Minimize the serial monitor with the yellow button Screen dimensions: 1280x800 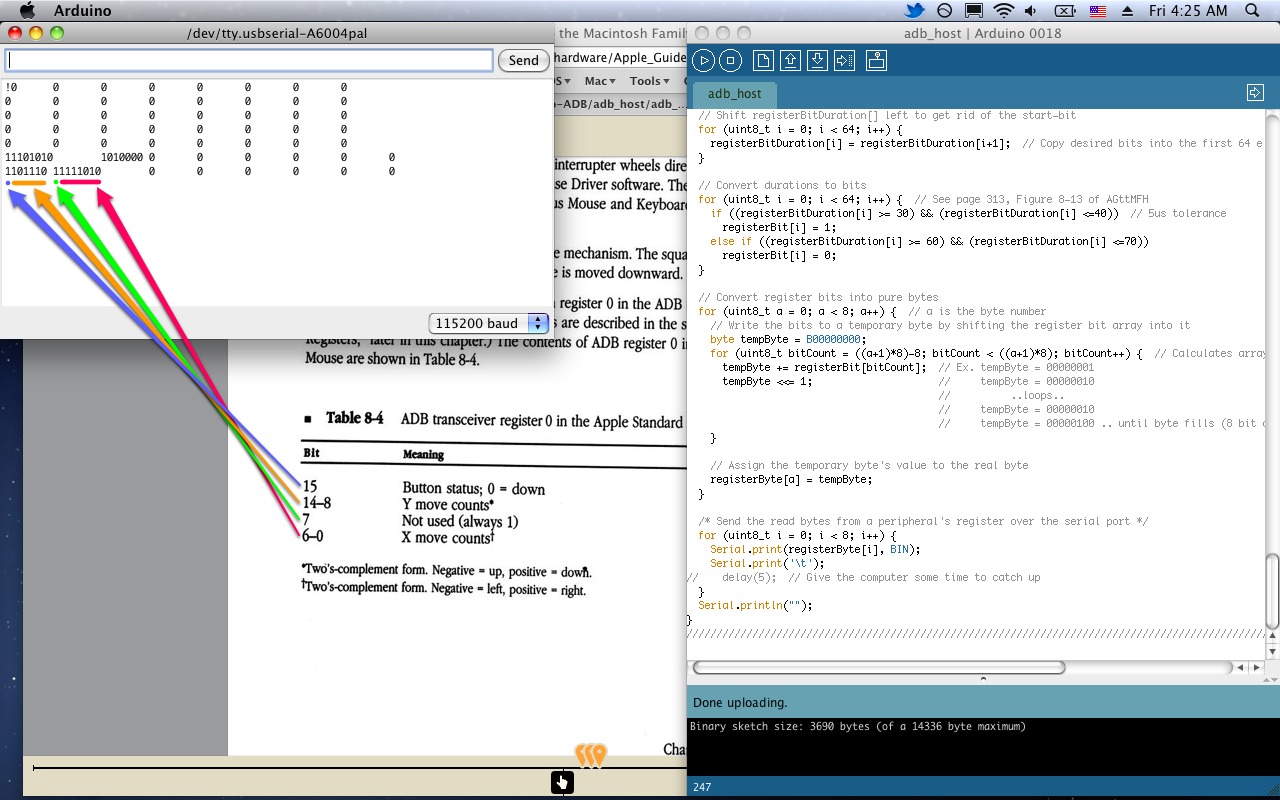[36, 33]
